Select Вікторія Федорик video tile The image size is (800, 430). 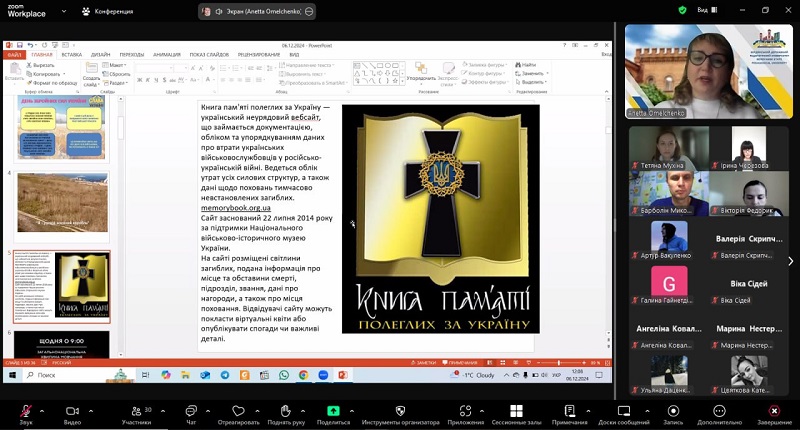(749, 193)
